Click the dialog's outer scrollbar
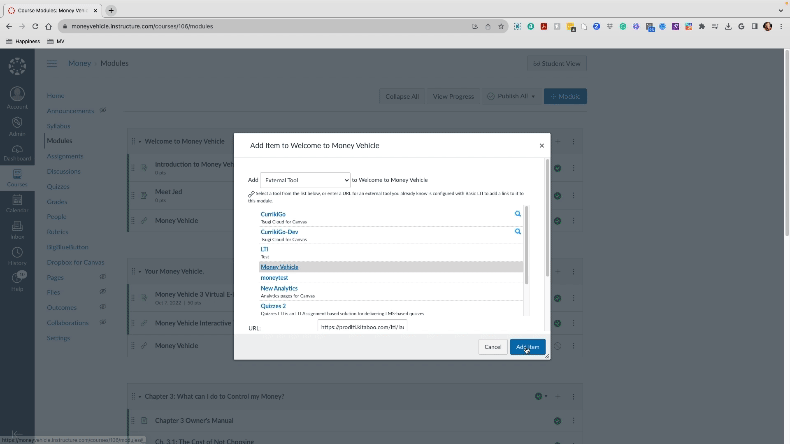Image resolution: width=790 pixels, height=444 pixels. click(x=547, y=218)
